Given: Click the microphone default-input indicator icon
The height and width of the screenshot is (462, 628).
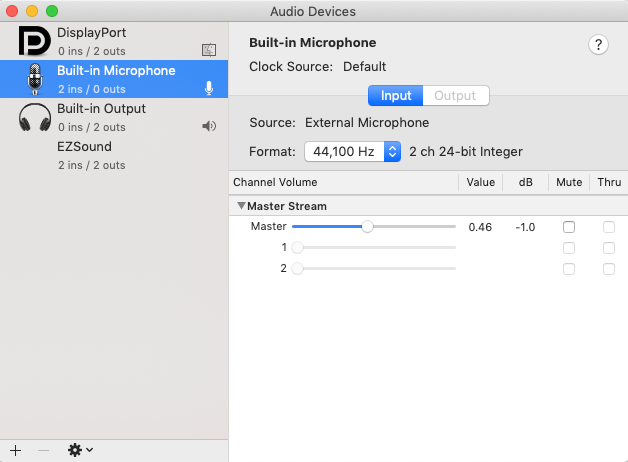Looking at the screenshot, I should point(209,88).
